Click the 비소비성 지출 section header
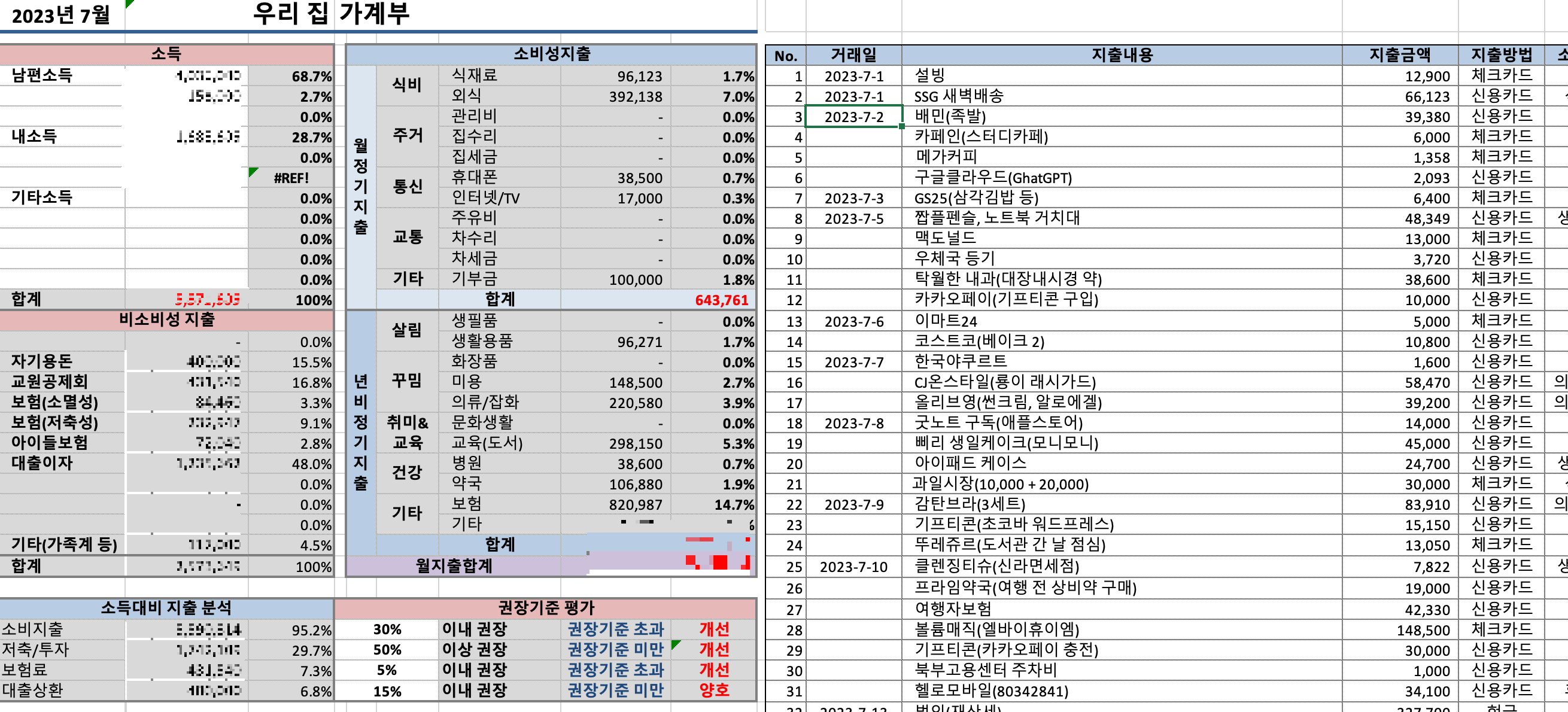 point(166,319)
